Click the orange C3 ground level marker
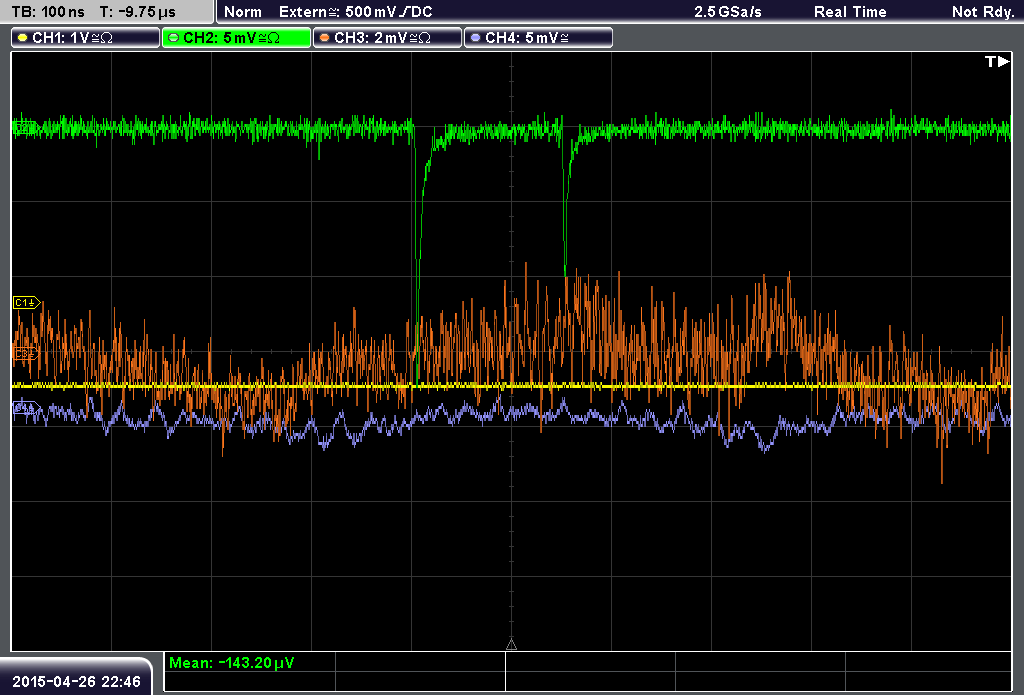This screenshot has height=695, width=1024. 26,353
